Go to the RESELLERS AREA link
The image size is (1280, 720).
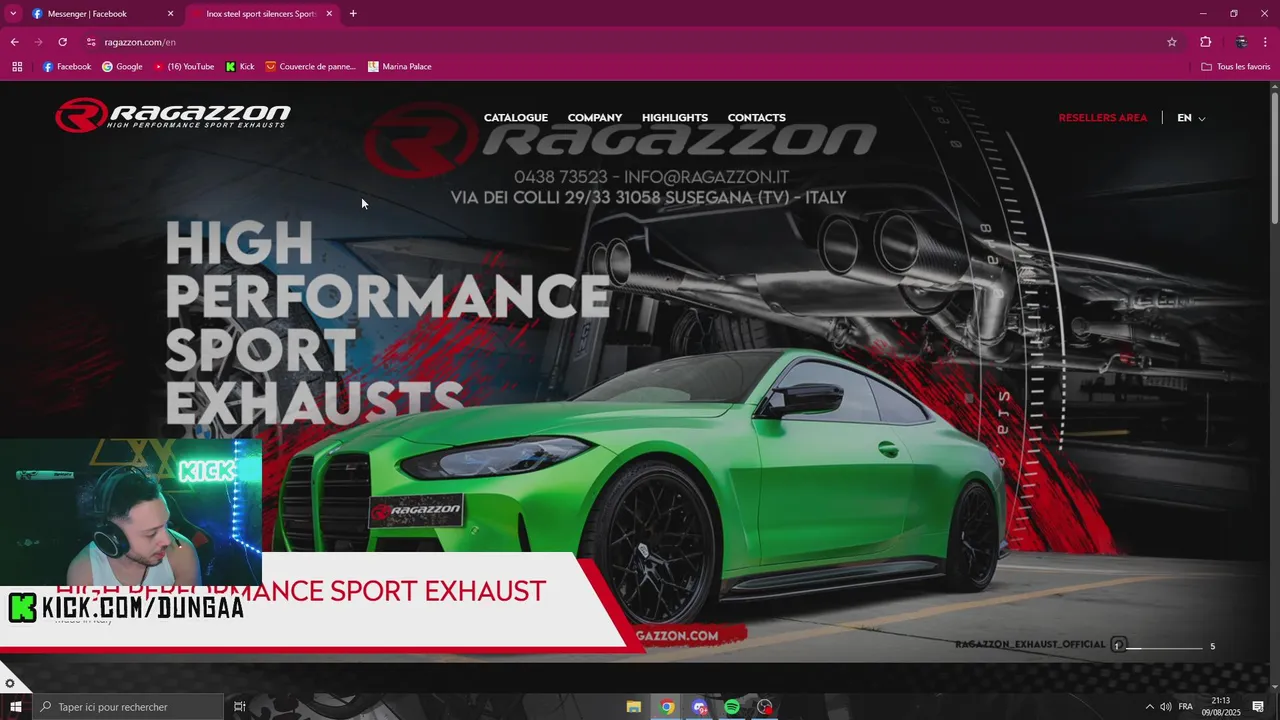coord(1103,118)
